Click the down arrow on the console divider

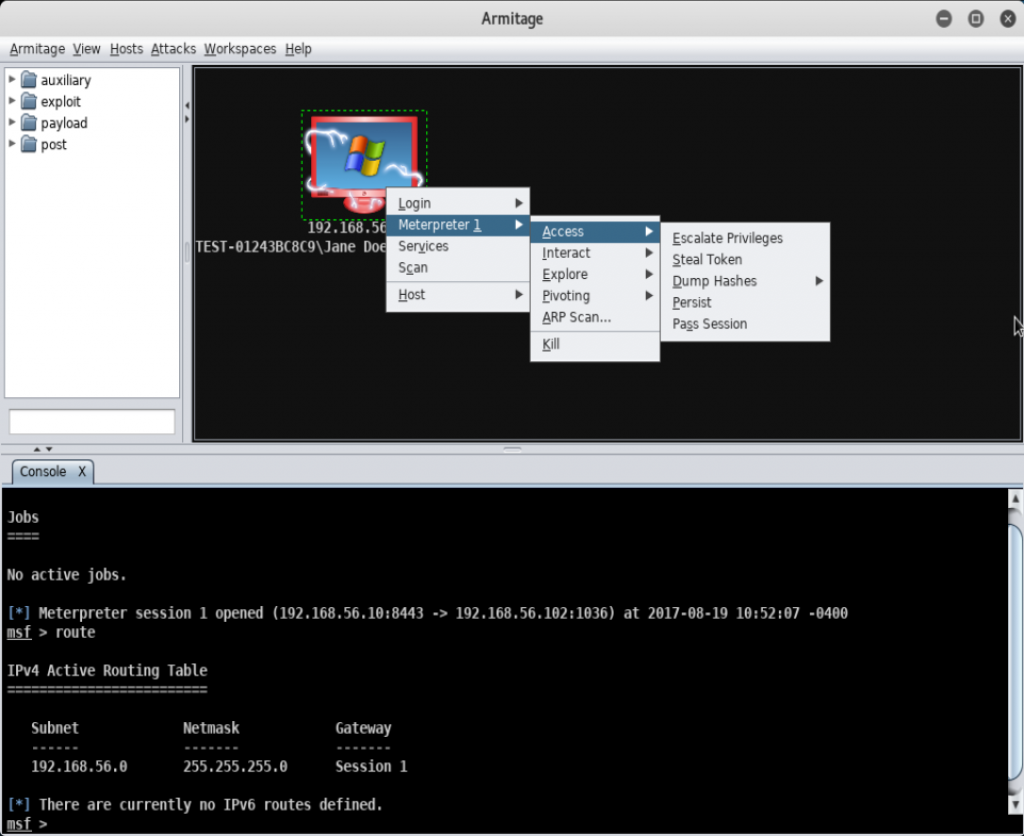[49, 449]
